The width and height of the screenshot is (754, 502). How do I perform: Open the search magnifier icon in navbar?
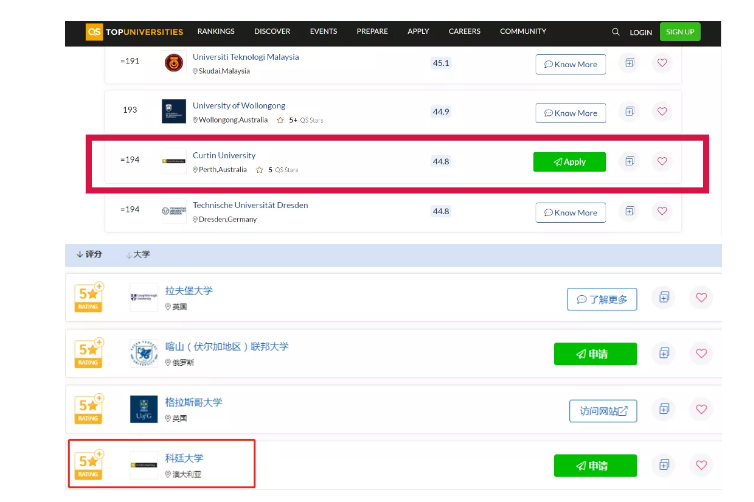coord(616,32)
